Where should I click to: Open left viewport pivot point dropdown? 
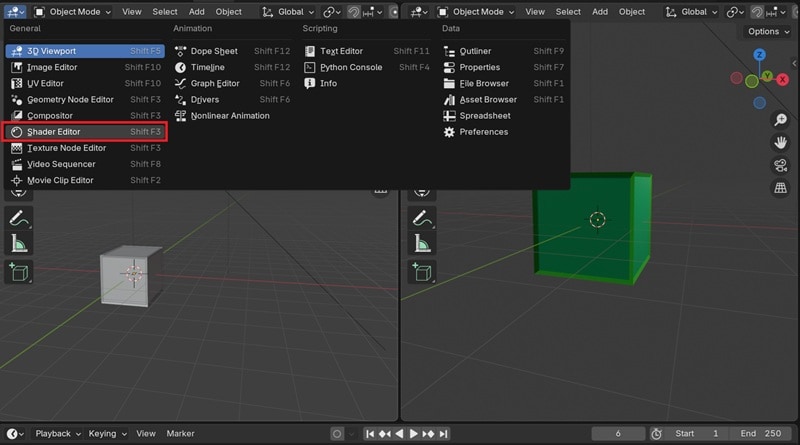tap(332, 12)
